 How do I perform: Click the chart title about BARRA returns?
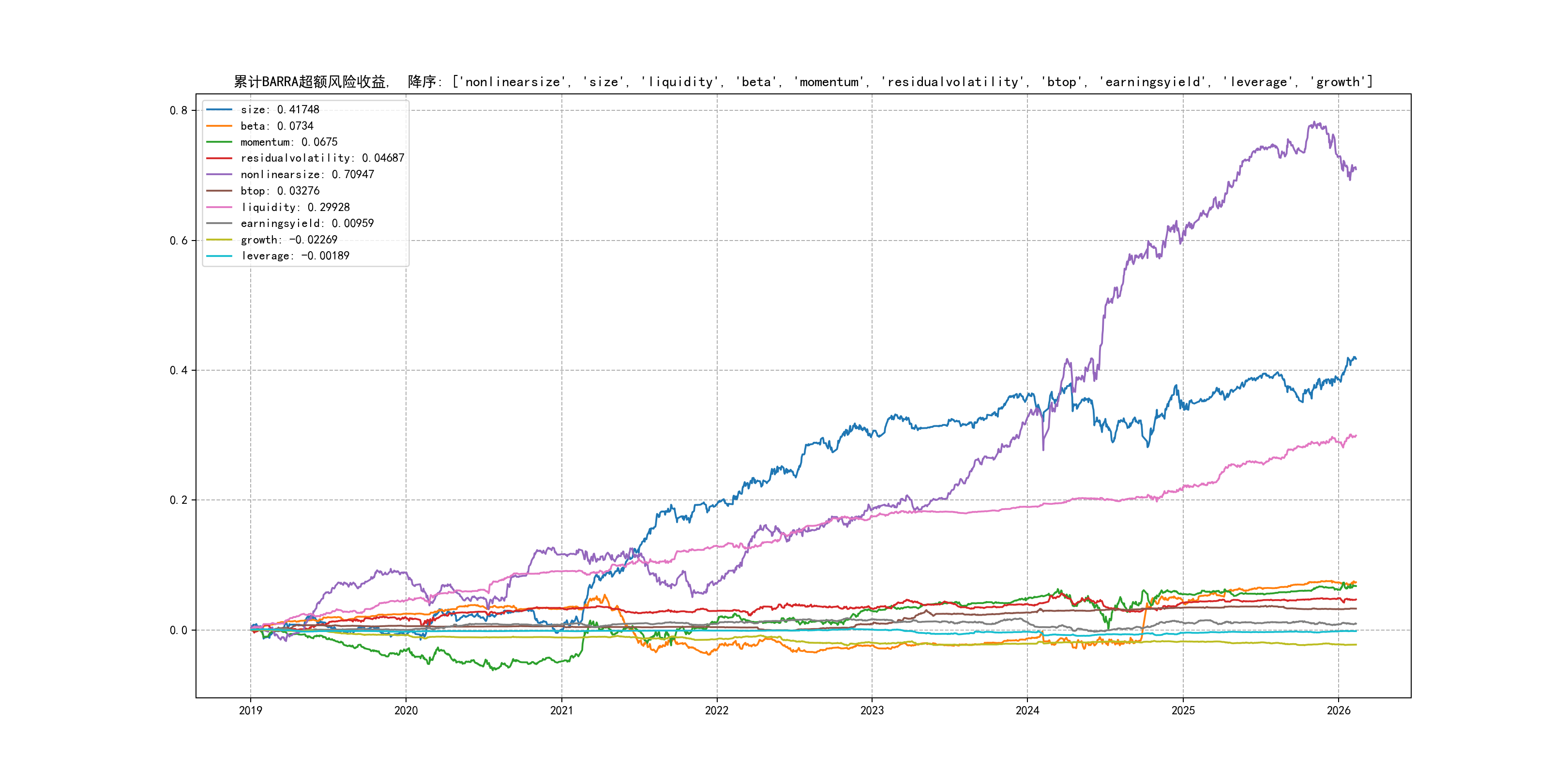click(x=803, y=82)
